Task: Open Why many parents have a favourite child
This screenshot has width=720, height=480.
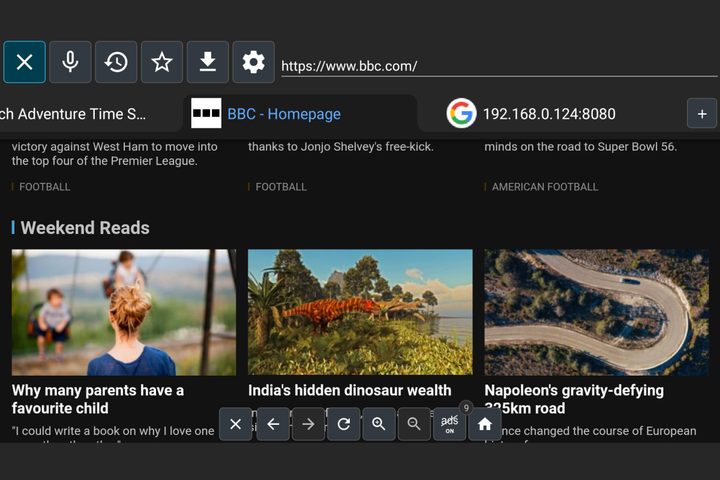Action: [x=98, y=399]
